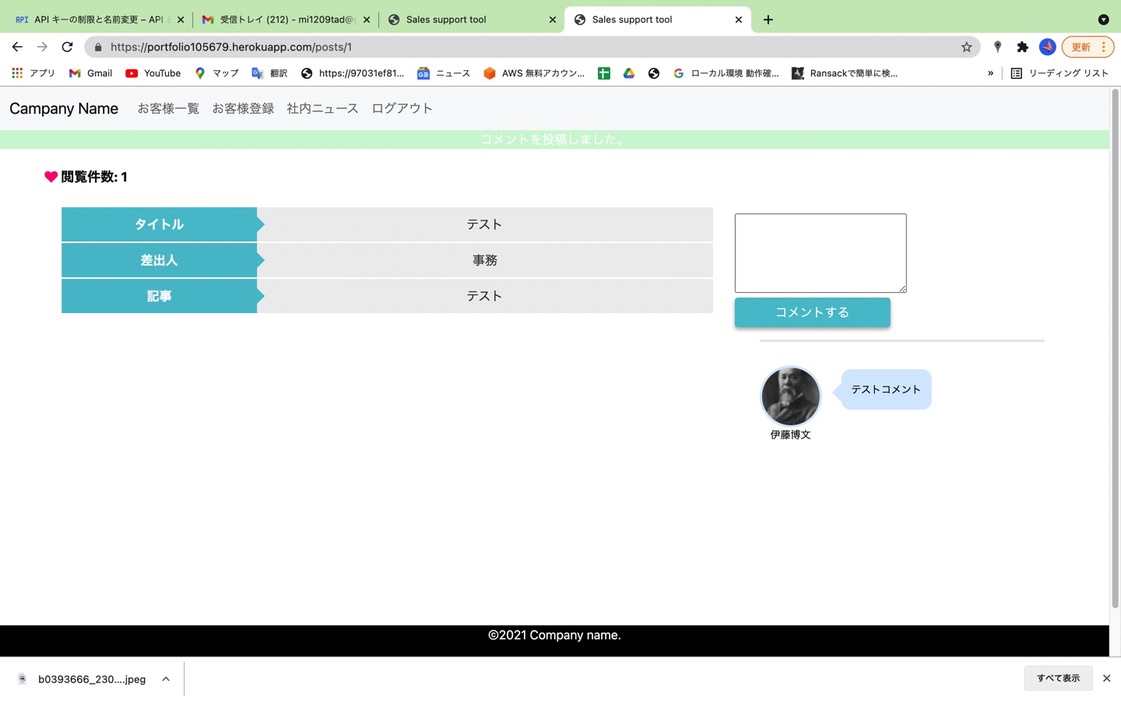Bookmark this page with the star icon

(966, 47)
